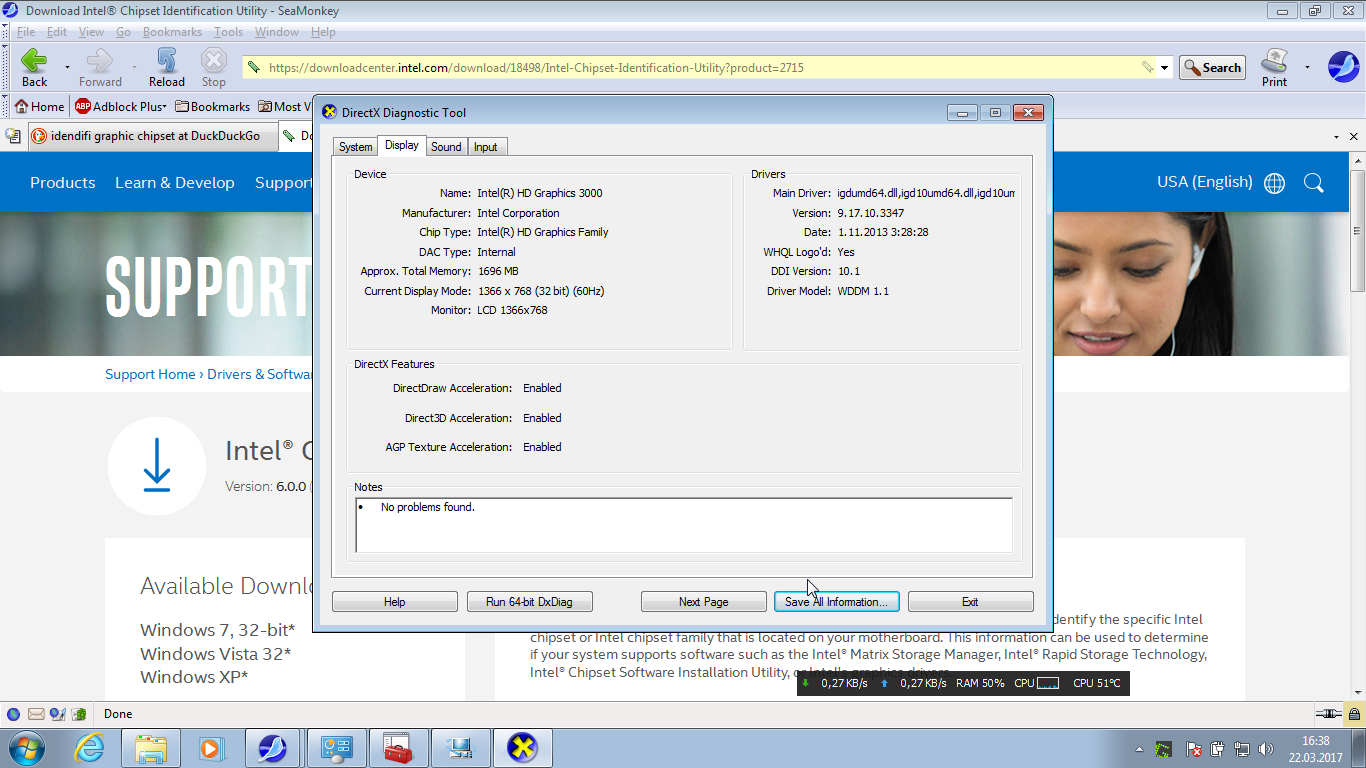Open the Bookmarks folder on the toolbar
Image resolution: width=1366 pixels, height=768 pixels.
coord(212,107)
